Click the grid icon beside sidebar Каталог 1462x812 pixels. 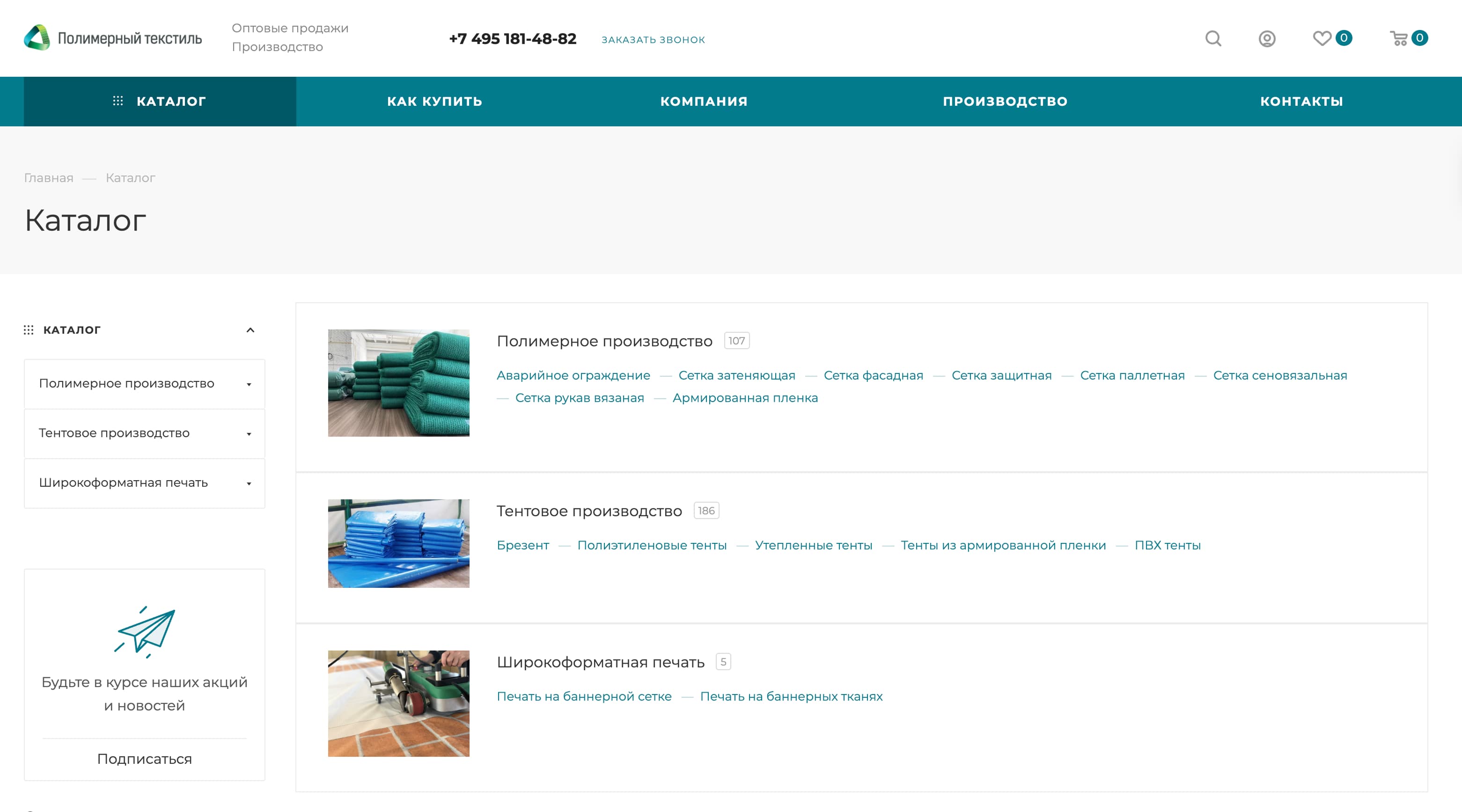point(29,329)
